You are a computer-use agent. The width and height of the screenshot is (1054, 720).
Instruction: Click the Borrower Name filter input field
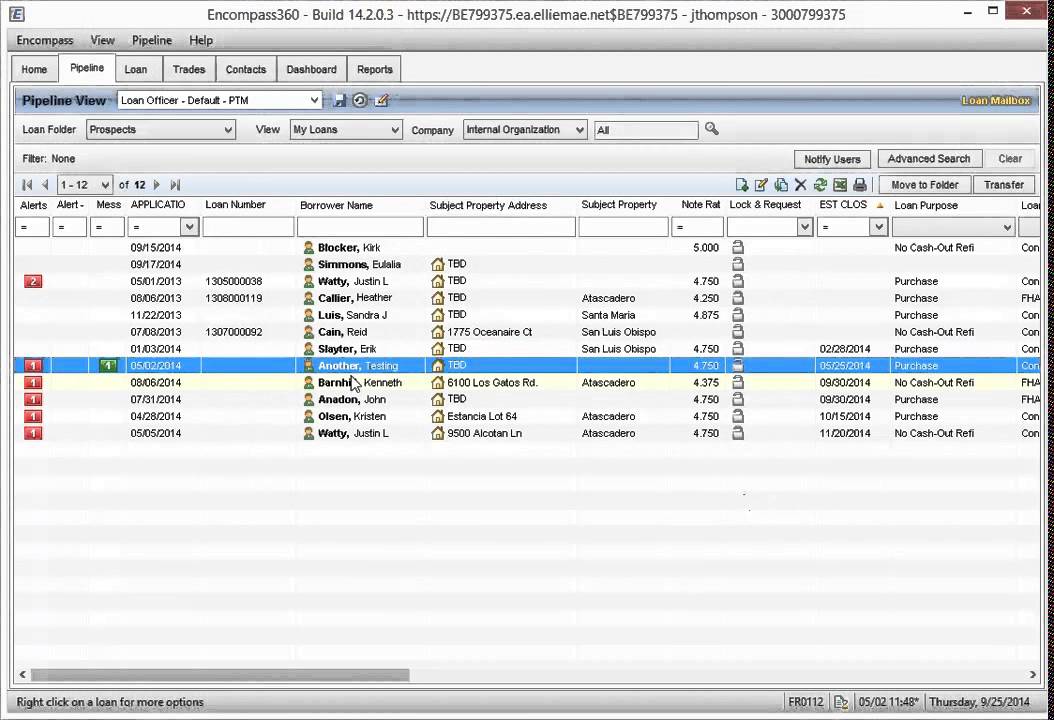point(360,228)
